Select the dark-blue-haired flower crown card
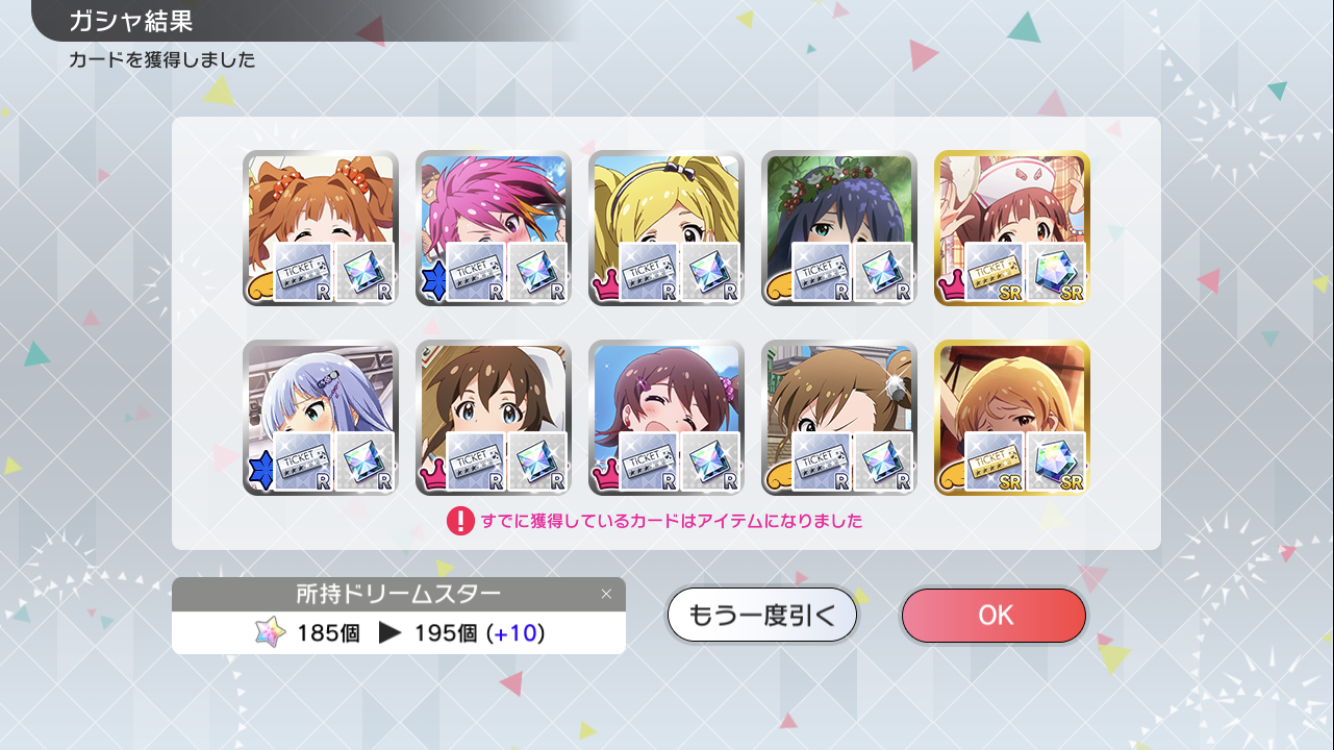Screen dimensions: 1334x750 pos(840,228)
